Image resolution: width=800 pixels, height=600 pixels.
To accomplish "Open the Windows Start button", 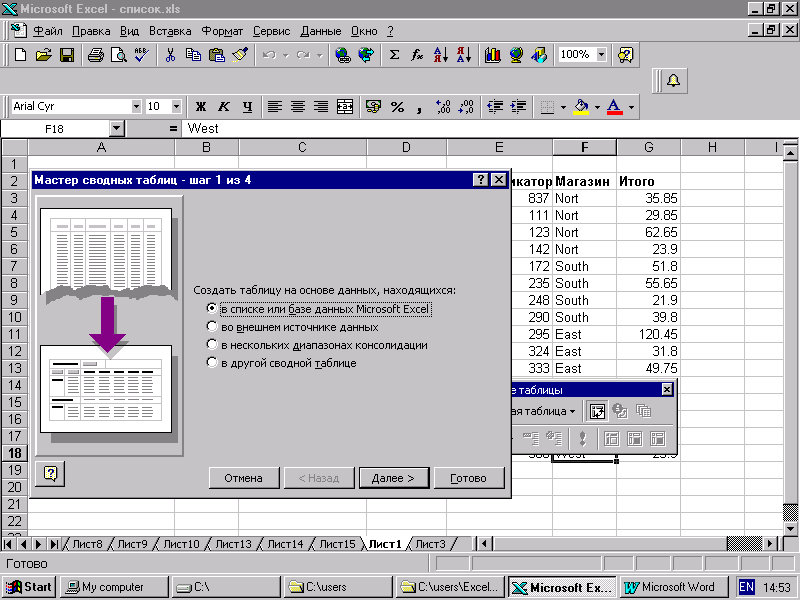I will coord(29,587).
